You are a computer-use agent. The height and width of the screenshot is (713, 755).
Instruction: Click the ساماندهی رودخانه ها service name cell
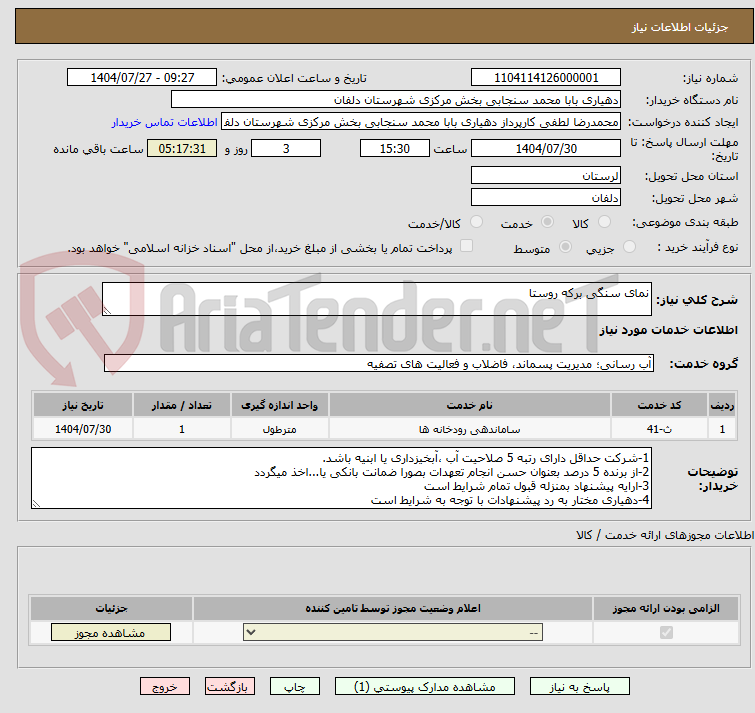point(469,428)
